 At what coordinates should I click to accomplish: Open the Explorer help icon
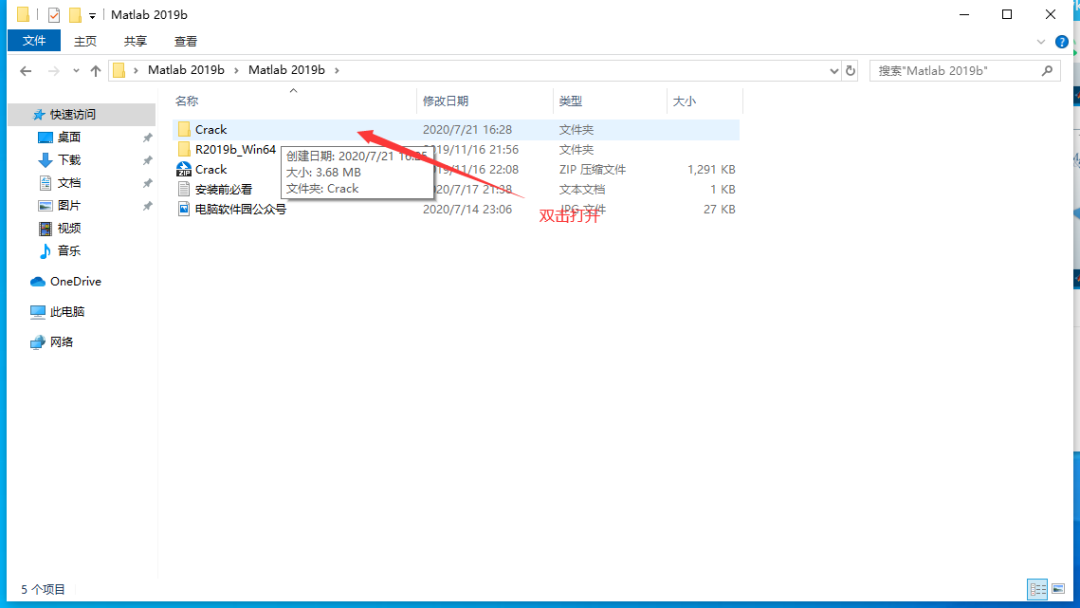(x=1061, y=42)
